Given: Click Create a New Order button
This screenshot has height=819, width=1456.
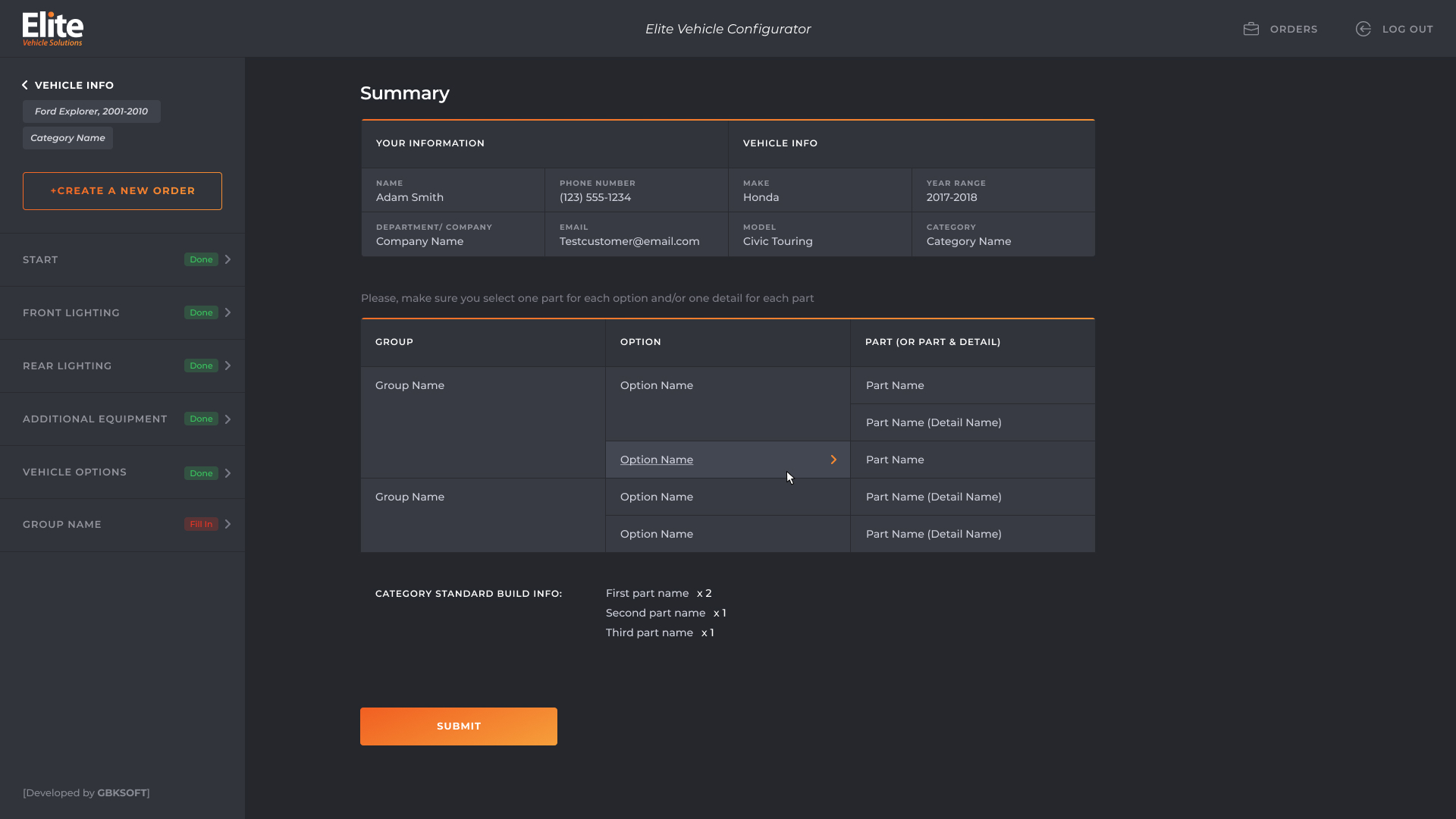Looking at the screenshot, I should pyautogui.click(x=122, y=191).
